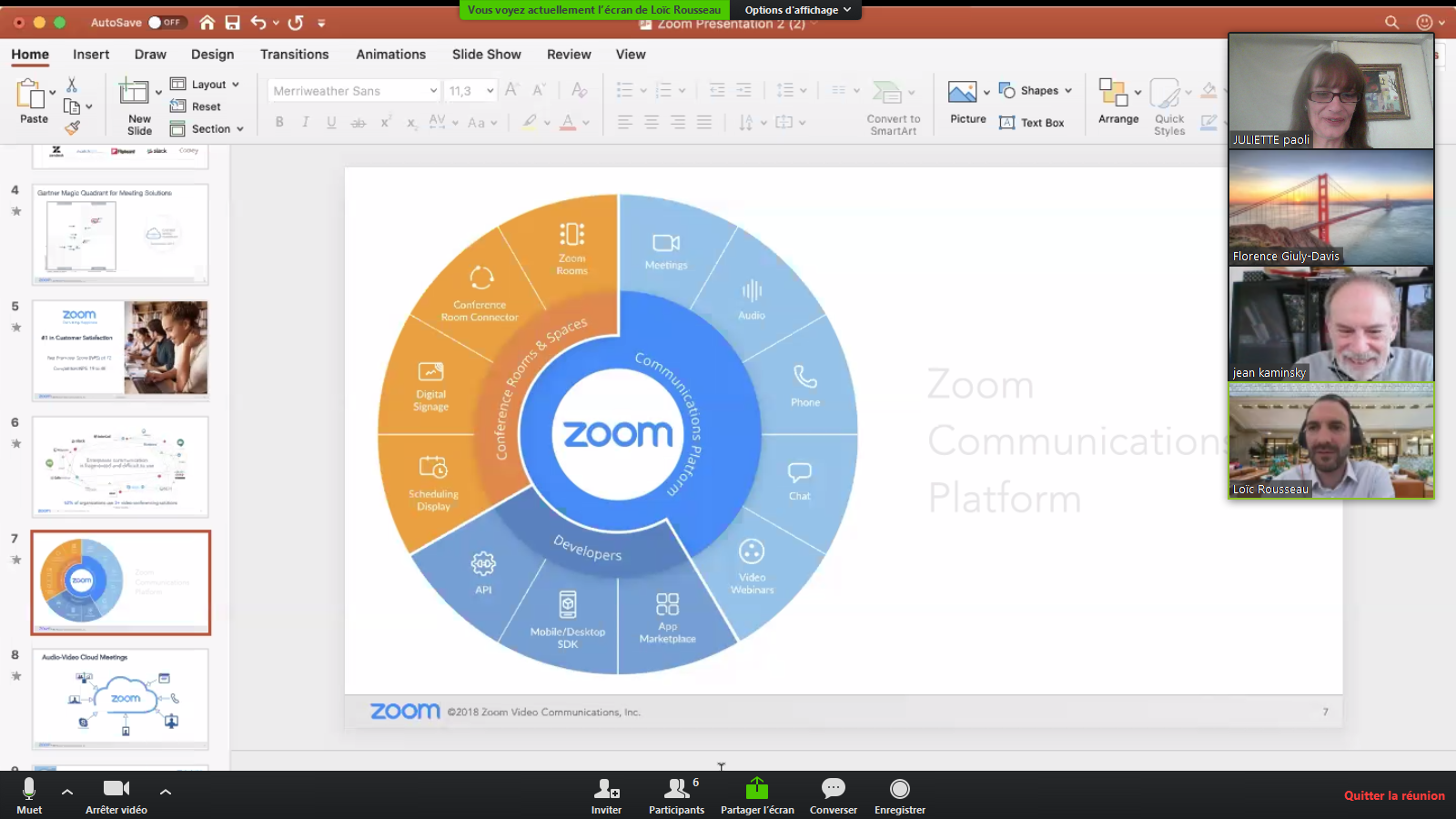Screen dimensions: 1456x819
Task: Click the Justify text icon
Action: click(x=704, y=122)
